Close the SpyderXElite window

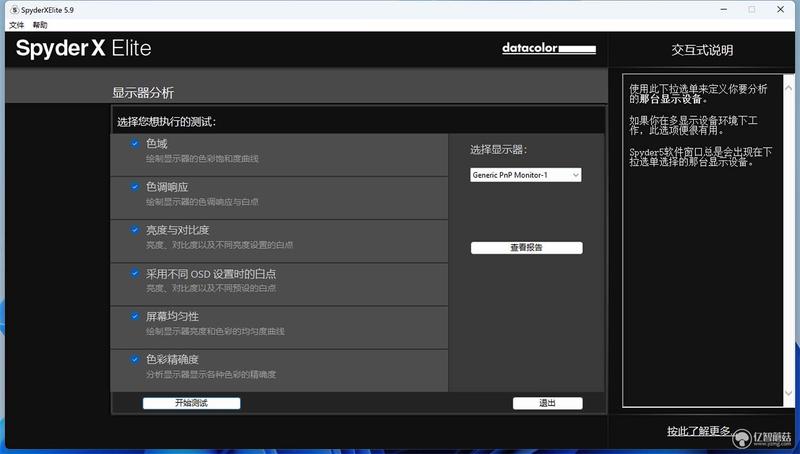[780, 9]
